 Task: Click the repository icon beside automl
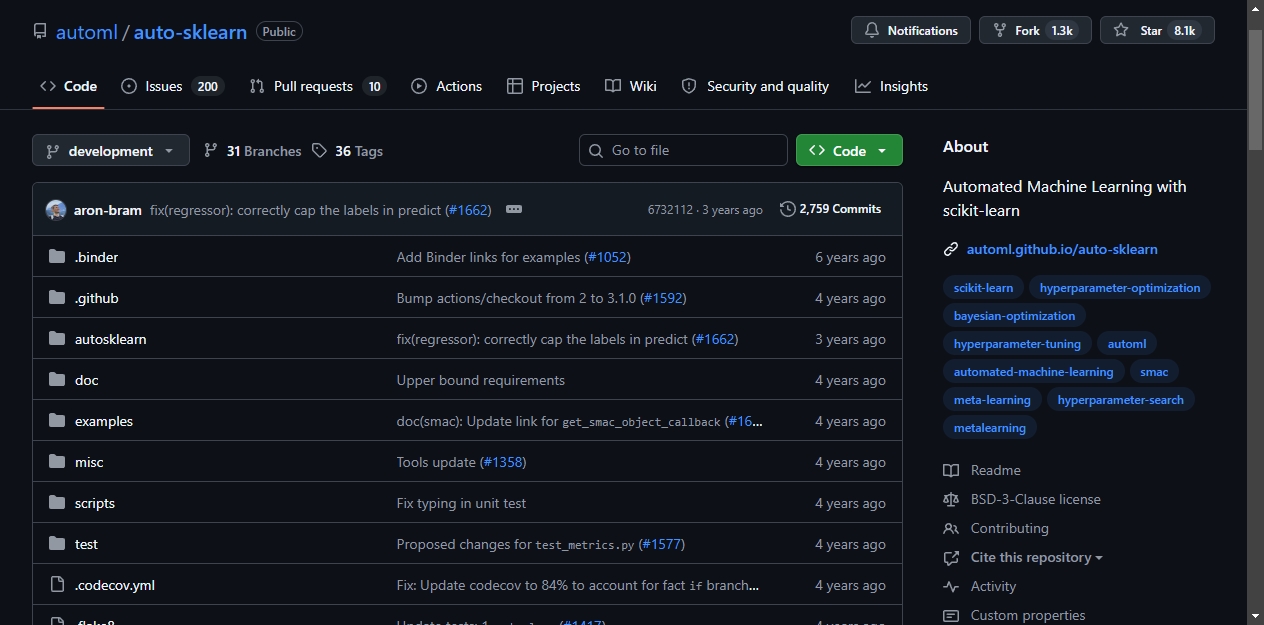(40, 31)
